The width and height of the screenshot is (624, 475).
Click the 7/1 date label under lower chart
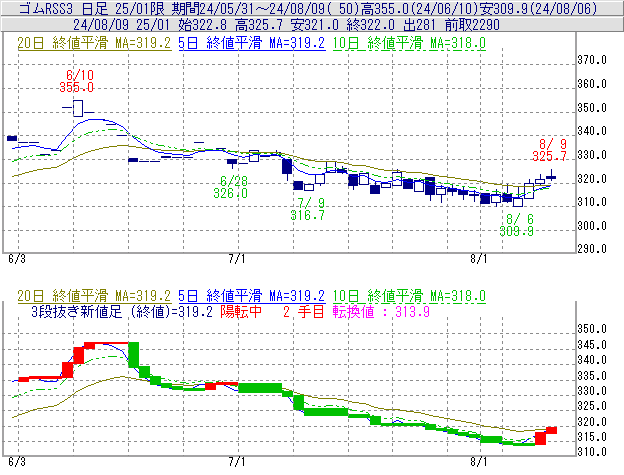coord(237,462)
